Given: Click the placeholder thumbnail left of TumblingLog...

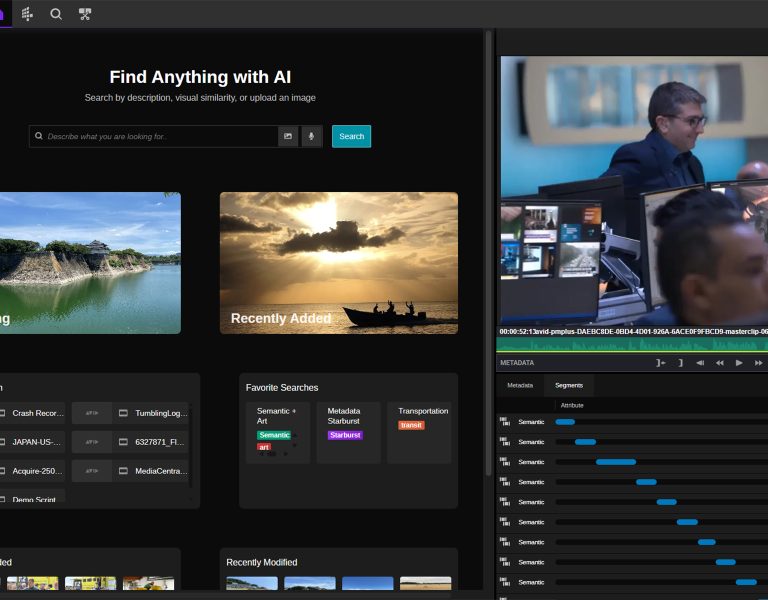Looking at the screenshot, I should click(92, 413).
